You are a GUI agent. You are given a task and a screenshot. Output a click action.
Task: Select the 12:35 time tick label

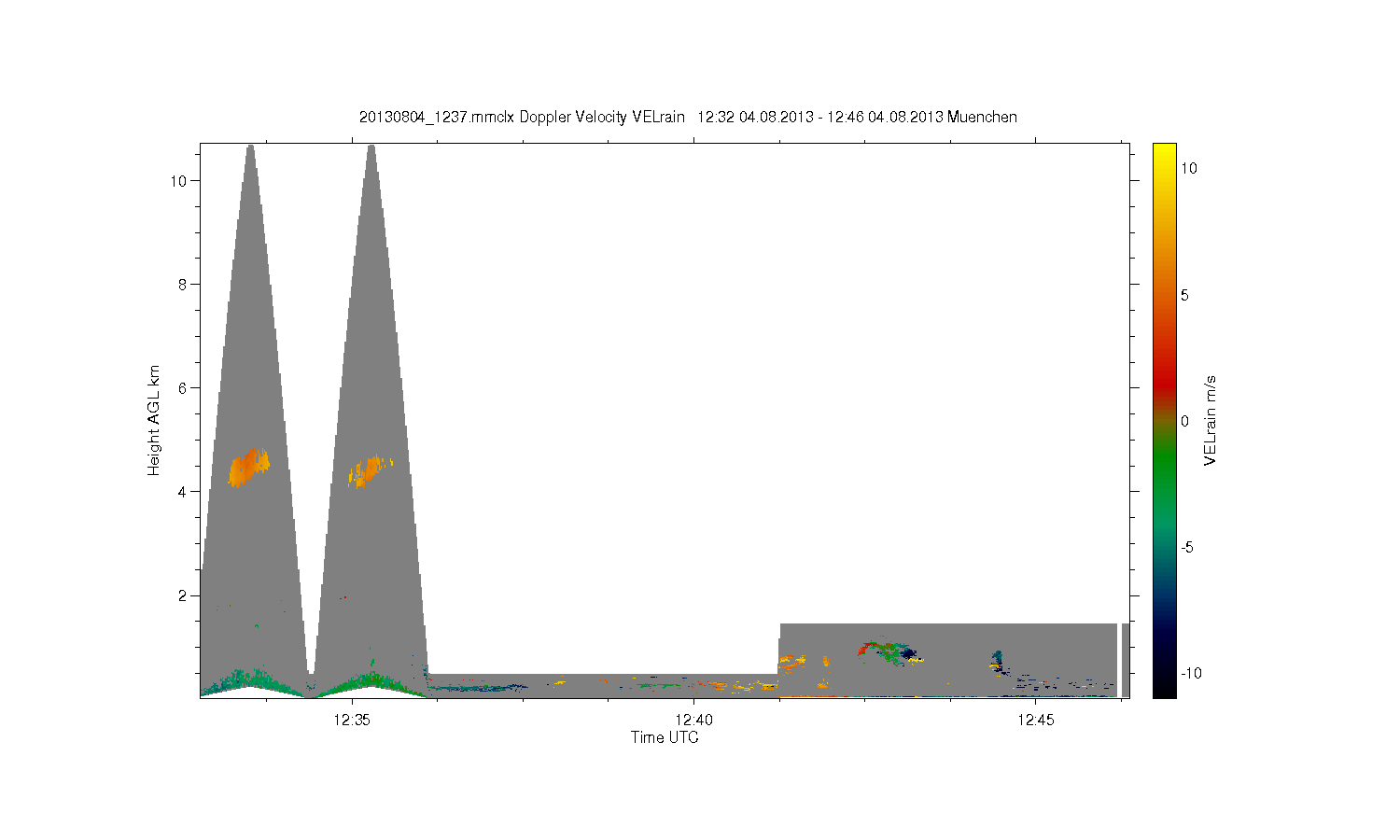352,720
